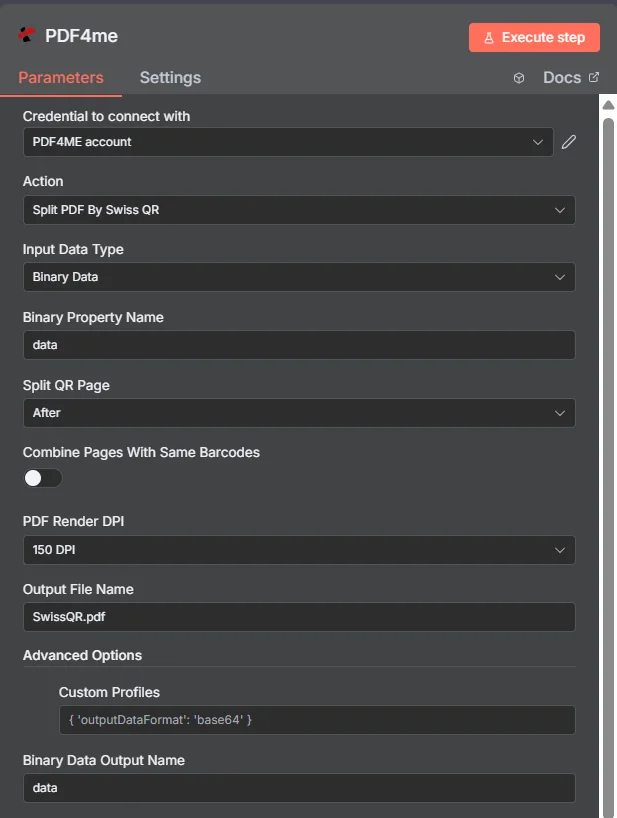Viewport: 617px width, 818px height.
Task: Toggle Combine Pages With Same Barcodes
Action: tap(43, 478)
